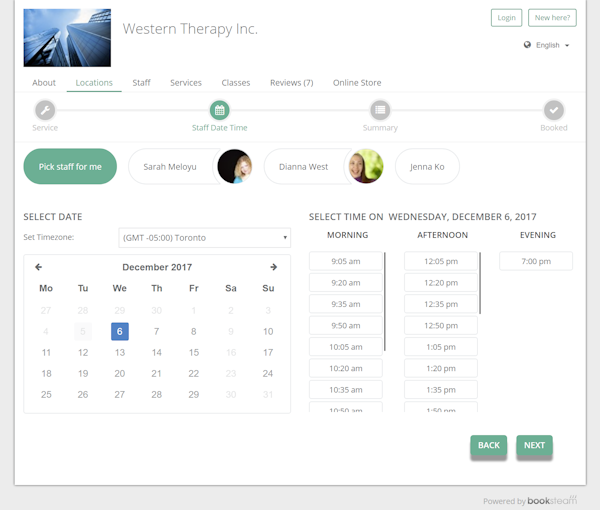Select the 7:00 pm evening slot

coord(536,261)
